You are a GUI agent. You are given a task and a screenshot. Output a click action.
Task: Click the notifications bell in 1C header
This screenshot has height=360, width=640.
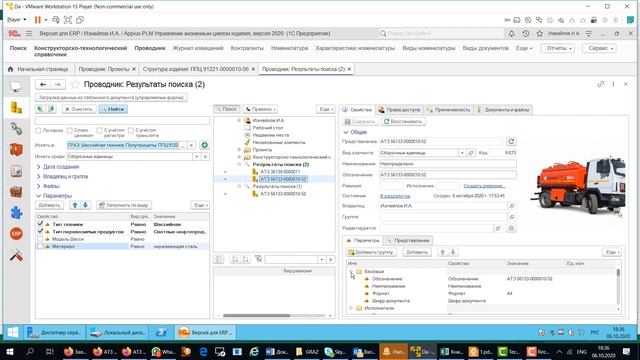pyautogui.click(x=511, y=33)
